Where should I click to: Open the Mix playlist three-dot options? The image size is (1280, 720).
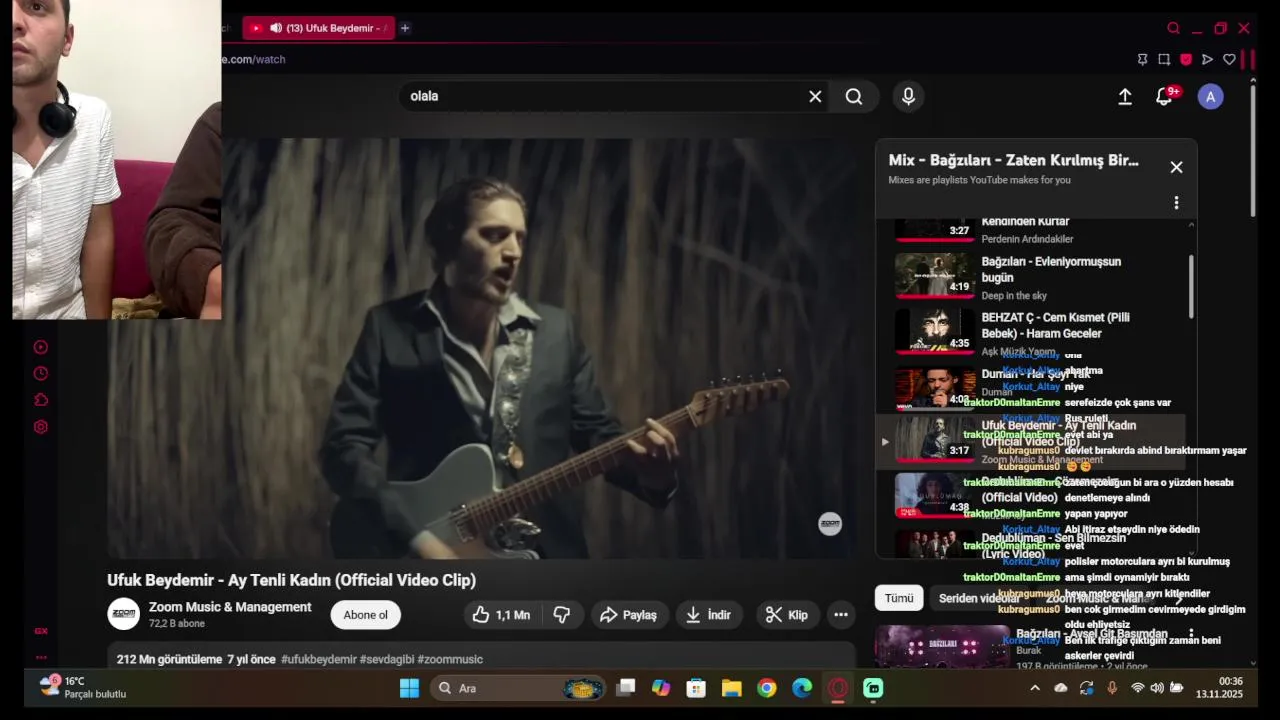(1176, 203)
